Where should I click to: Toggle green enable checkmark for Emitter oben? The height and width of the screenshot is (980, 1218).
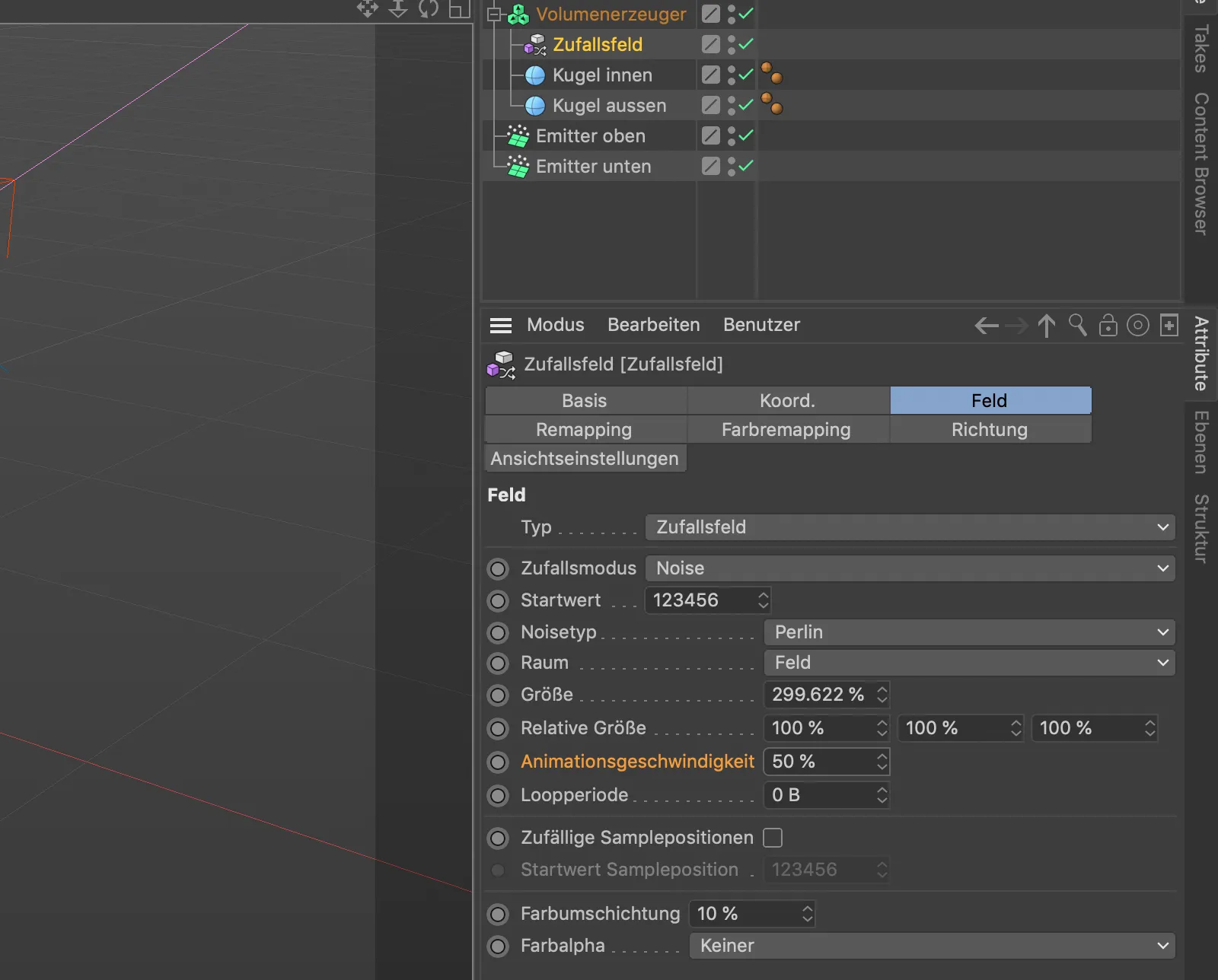[746, 135]
